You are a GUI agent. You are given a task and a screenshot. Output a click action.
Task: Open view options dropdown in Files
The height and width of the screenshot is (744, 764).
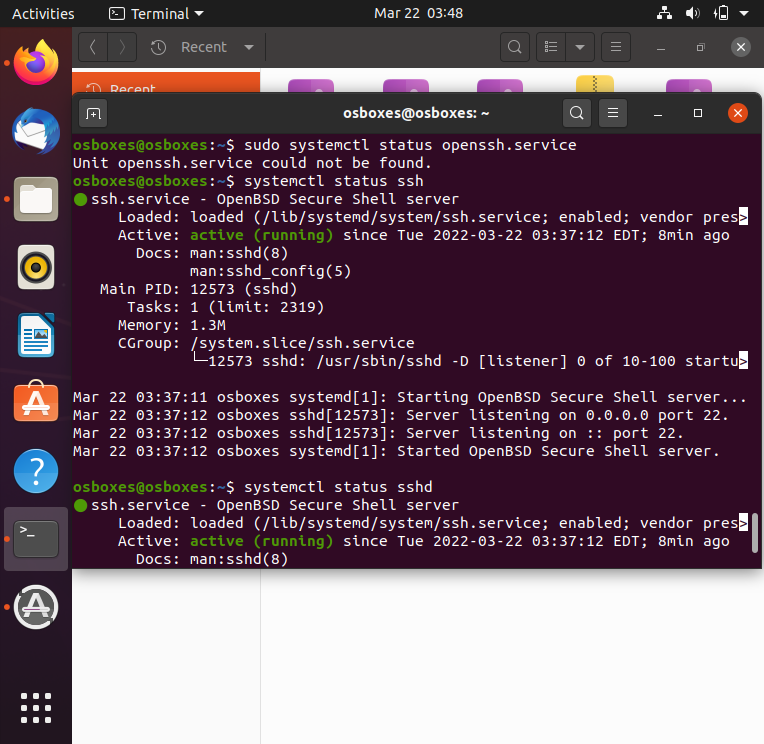tap(580, 47)
